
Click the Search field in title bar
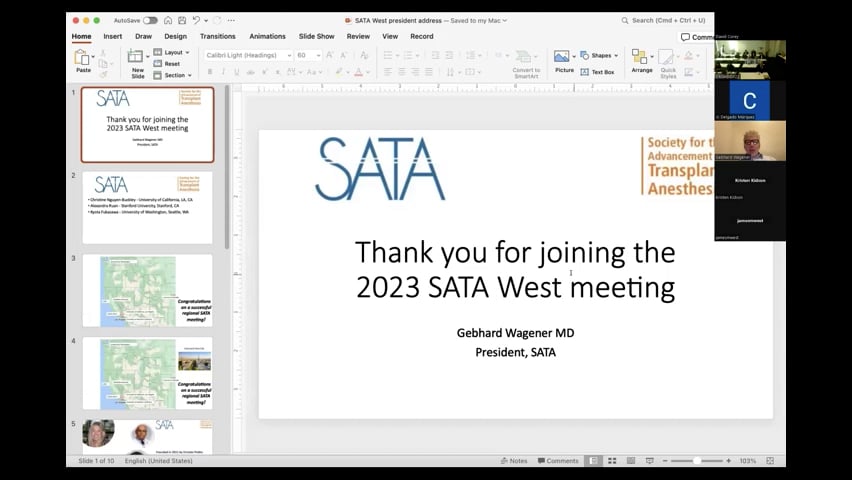pyautogui.click(x=663, y=21)
